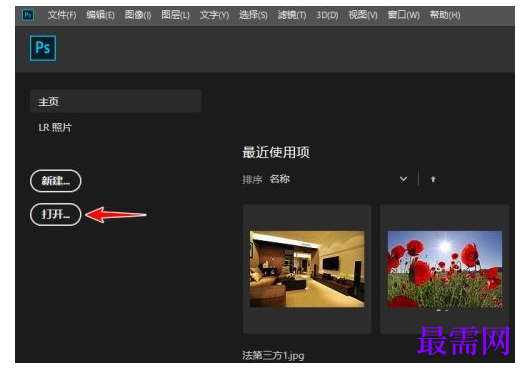Open the 编辑(E) menu

point(100,15)
